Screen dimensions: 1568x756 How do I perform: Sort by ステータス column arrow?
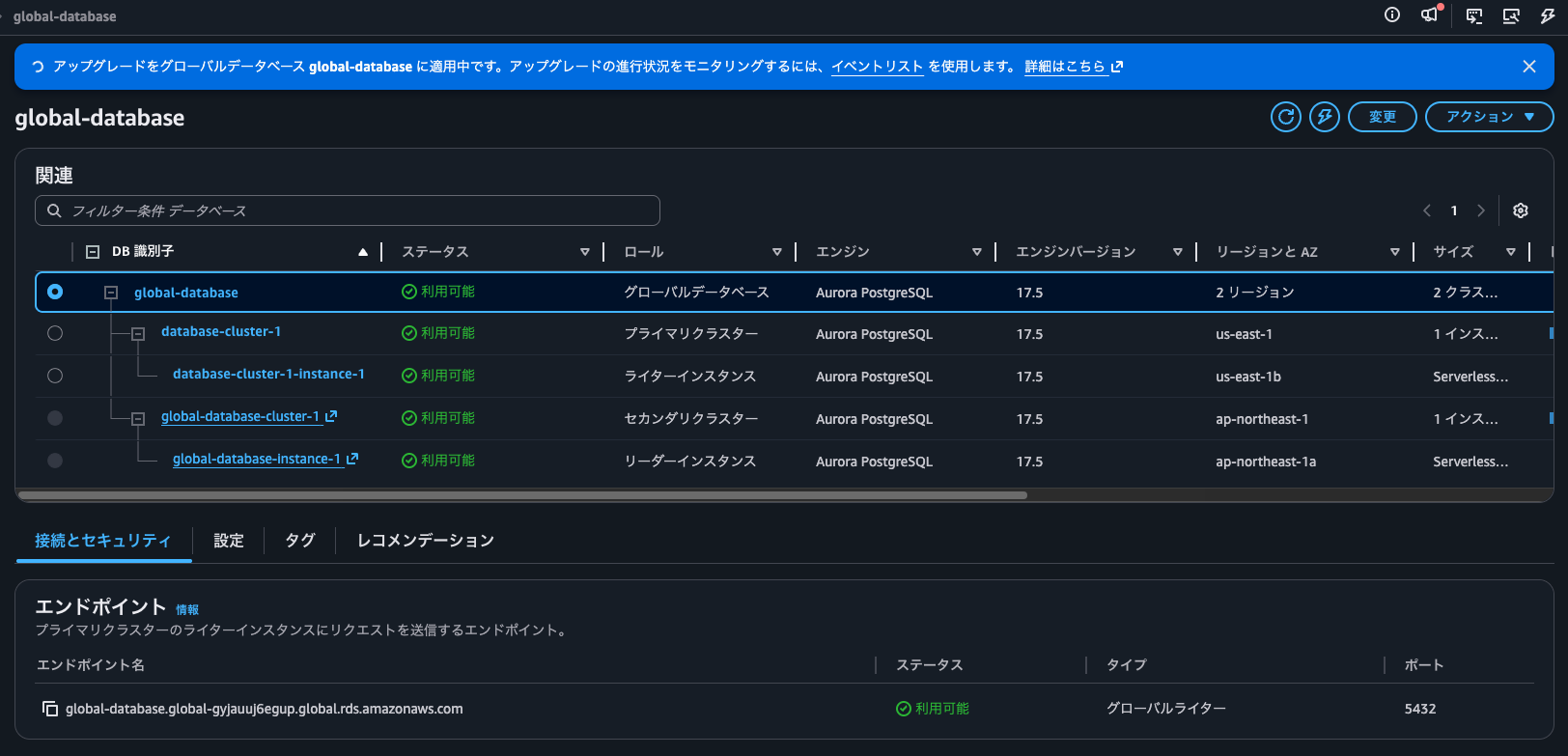click(585, 252)
